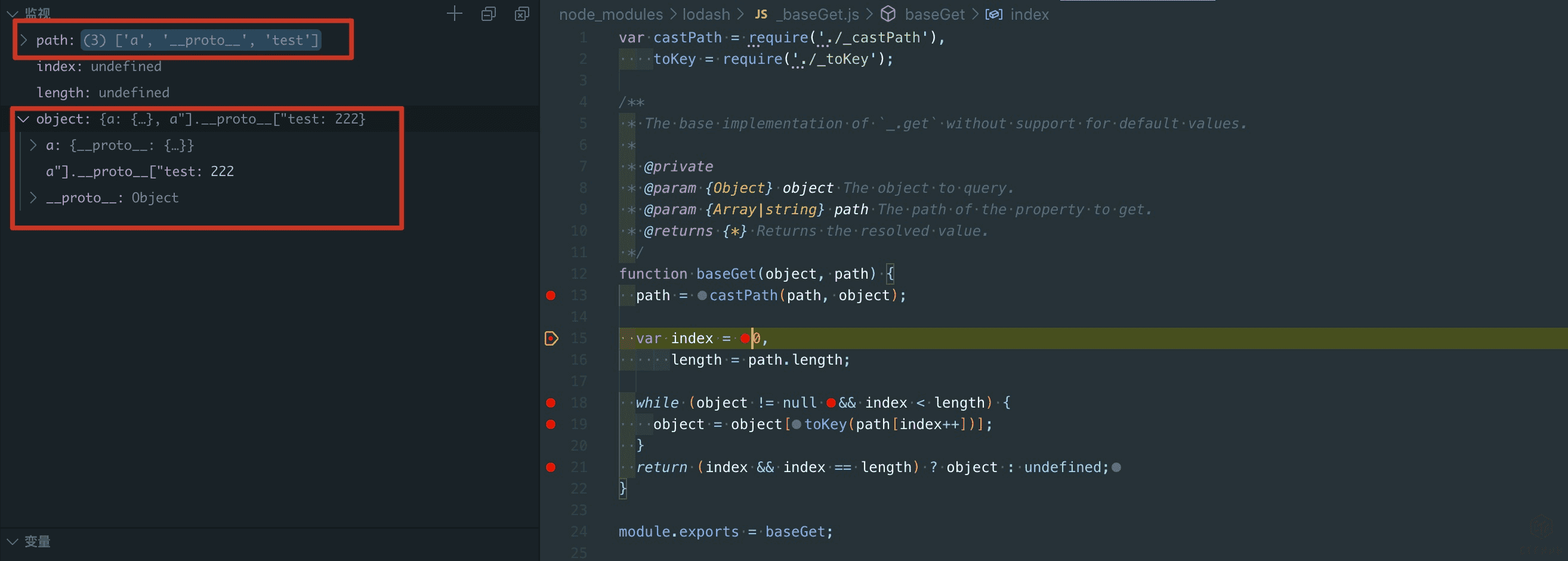Viewport: 1568px width, 561px height.
Task: Expand the 变量 variables section header
Action: [36, 541]
